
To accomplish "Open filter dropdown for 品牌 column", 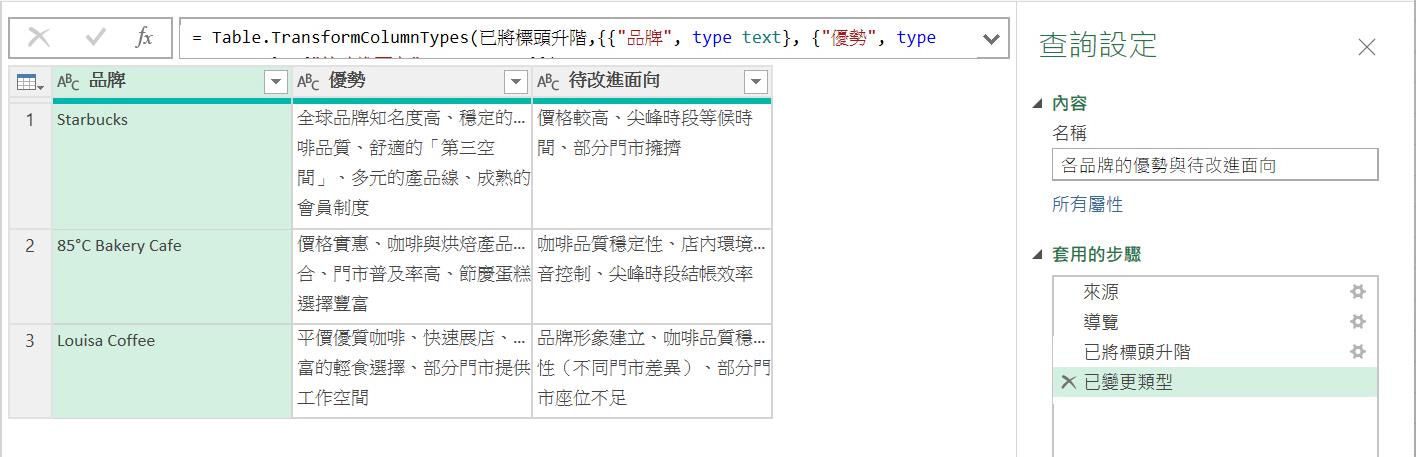I will coord(276,82).
